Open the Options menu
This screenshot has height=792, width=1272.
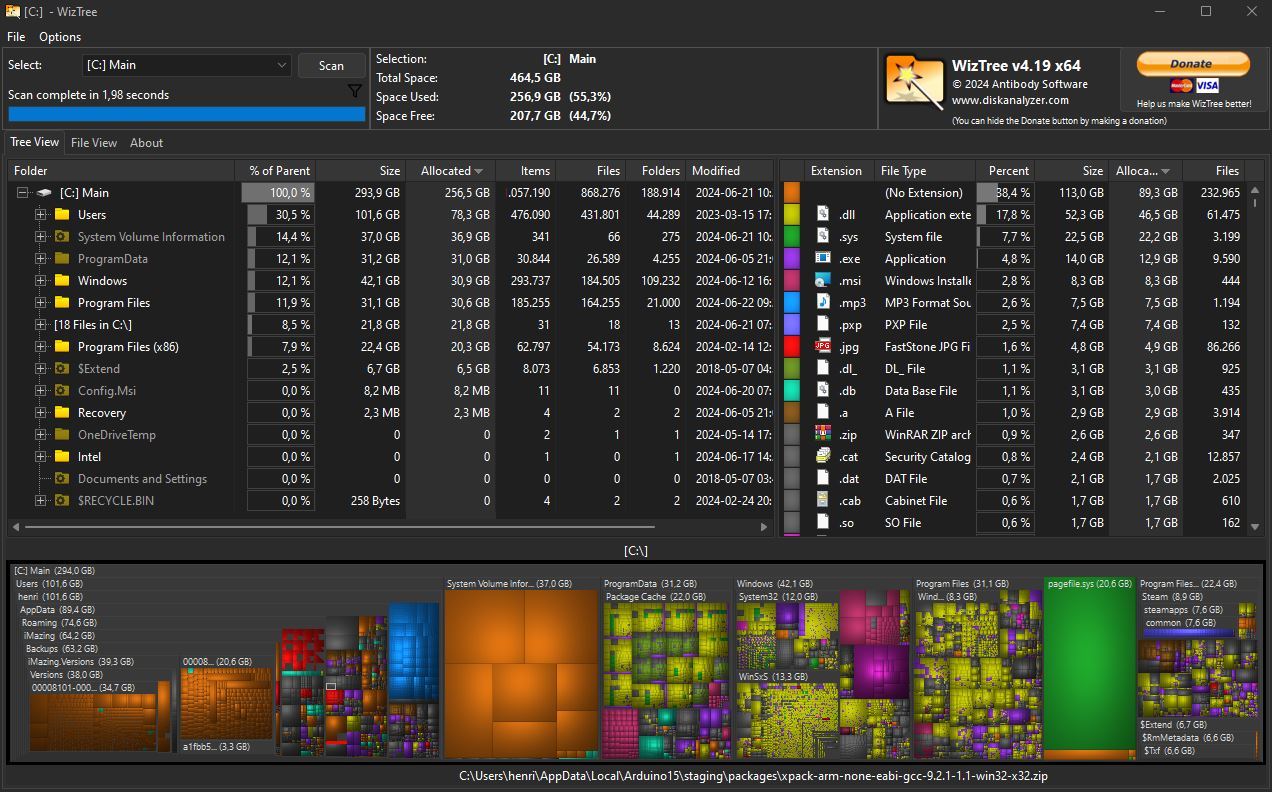click(x=60, y=37)
